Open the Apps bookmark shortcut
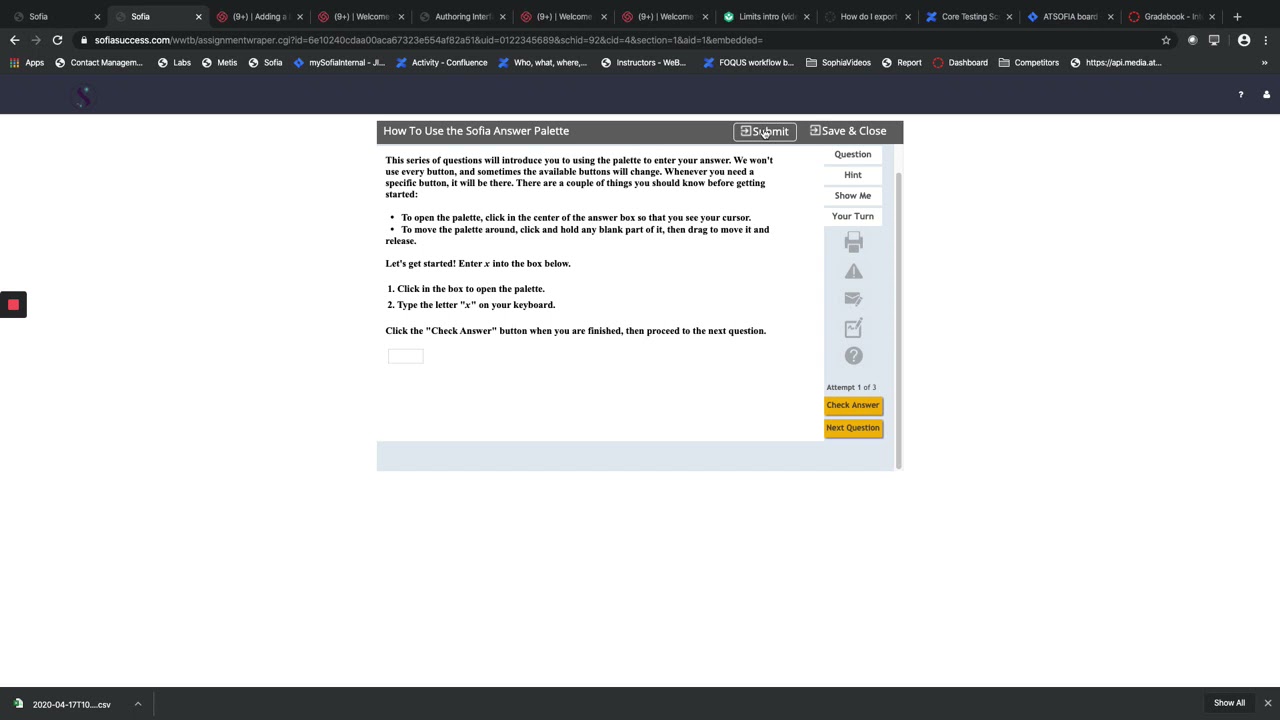Screen dimensions: 1280x720 click(x=27, y=62)
